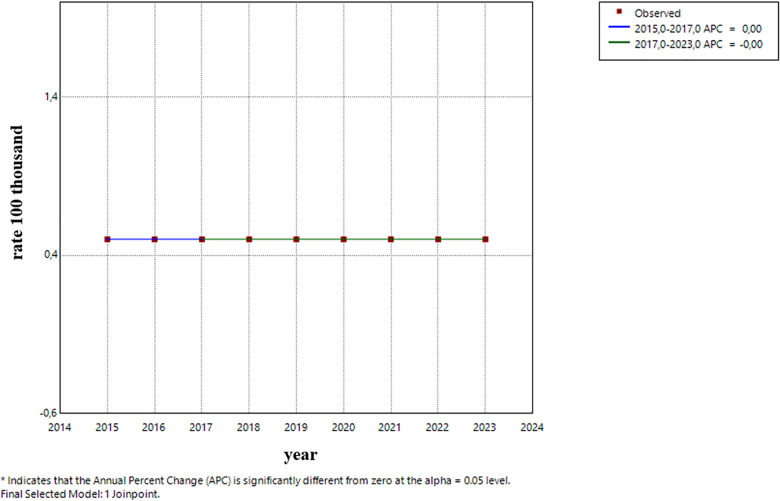780x501 pixels.
Task: Click the observed data point for 2016
Action: pos(155,239)
